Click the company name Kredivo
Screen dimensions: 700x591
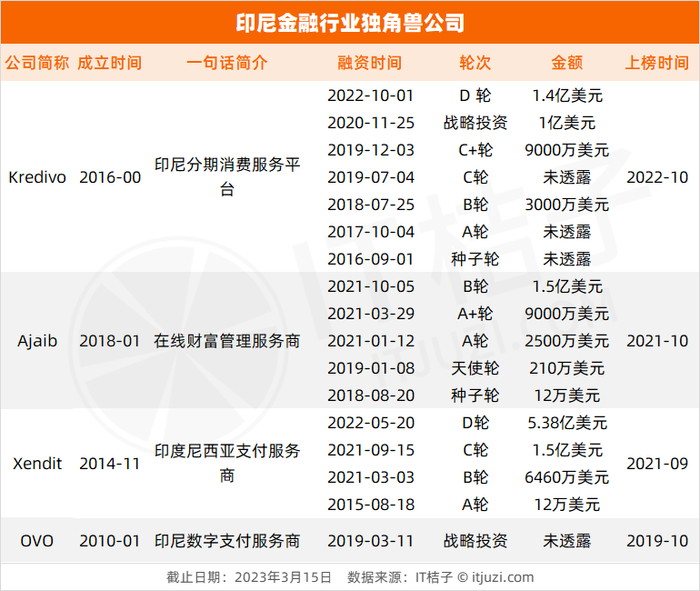pyautogui.click(x=37, y=178)
